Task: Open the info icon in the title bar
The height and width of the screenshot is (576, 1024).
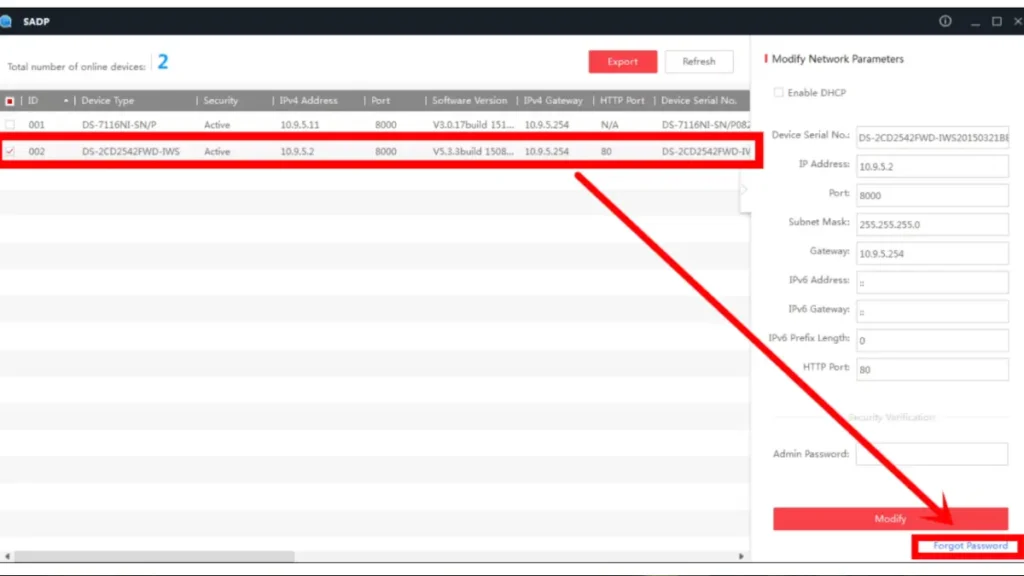Action: click(945, 21)
